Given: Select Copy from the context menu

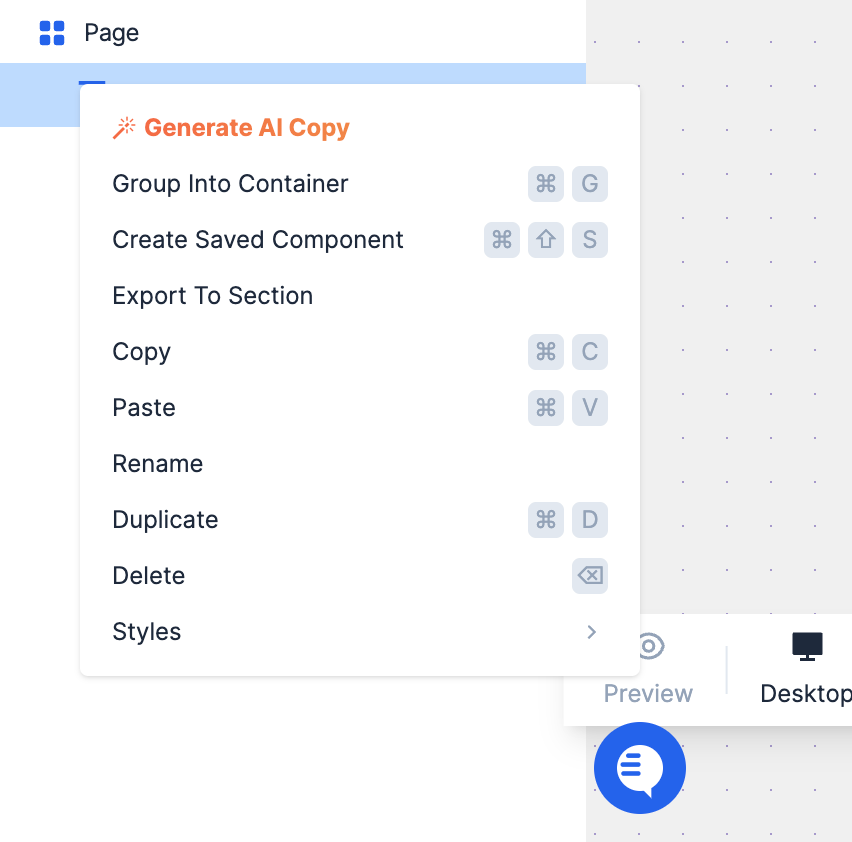Looking at the screenshot, I should tap(141, 352).
